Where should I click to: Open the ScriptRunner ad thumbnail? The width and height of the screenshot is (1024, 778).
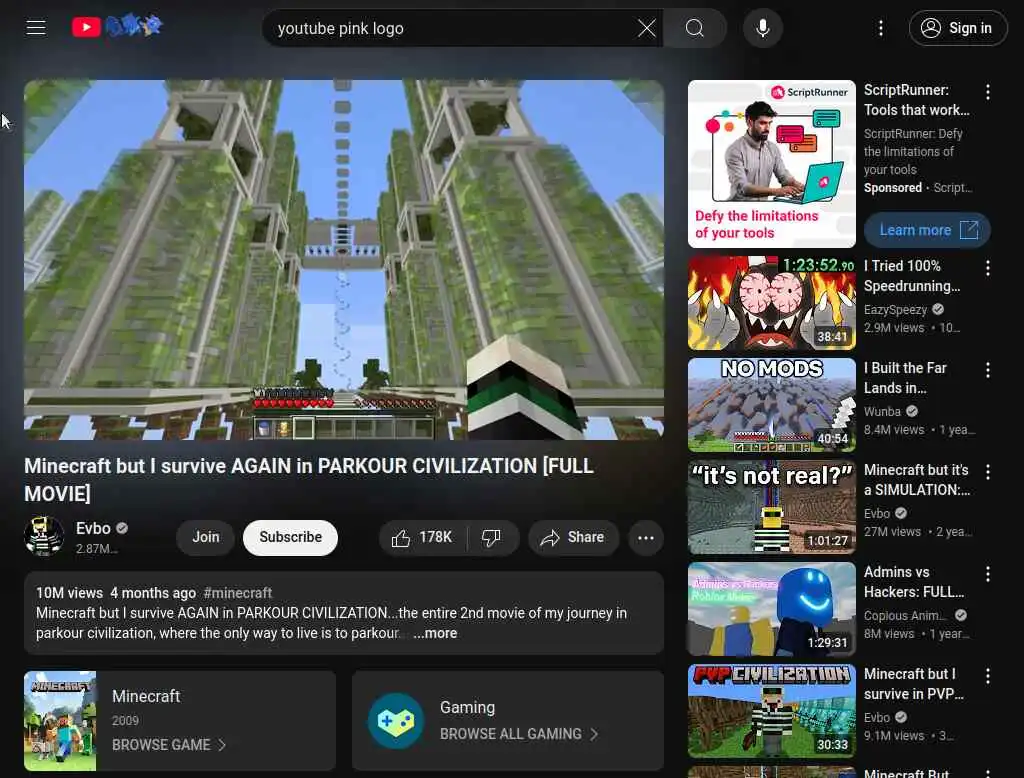tap(771, 164)
